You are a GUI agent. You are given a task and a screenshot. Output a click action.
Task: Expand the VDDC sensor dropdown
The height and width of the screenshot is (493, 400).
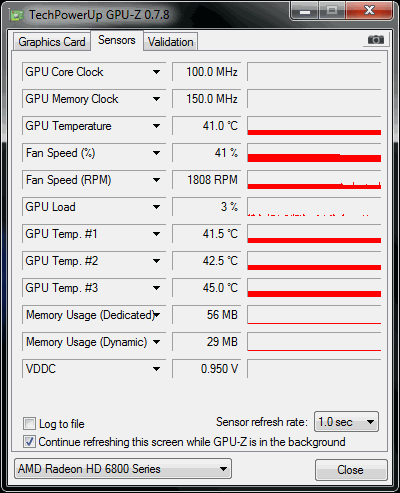click(156, 369)
